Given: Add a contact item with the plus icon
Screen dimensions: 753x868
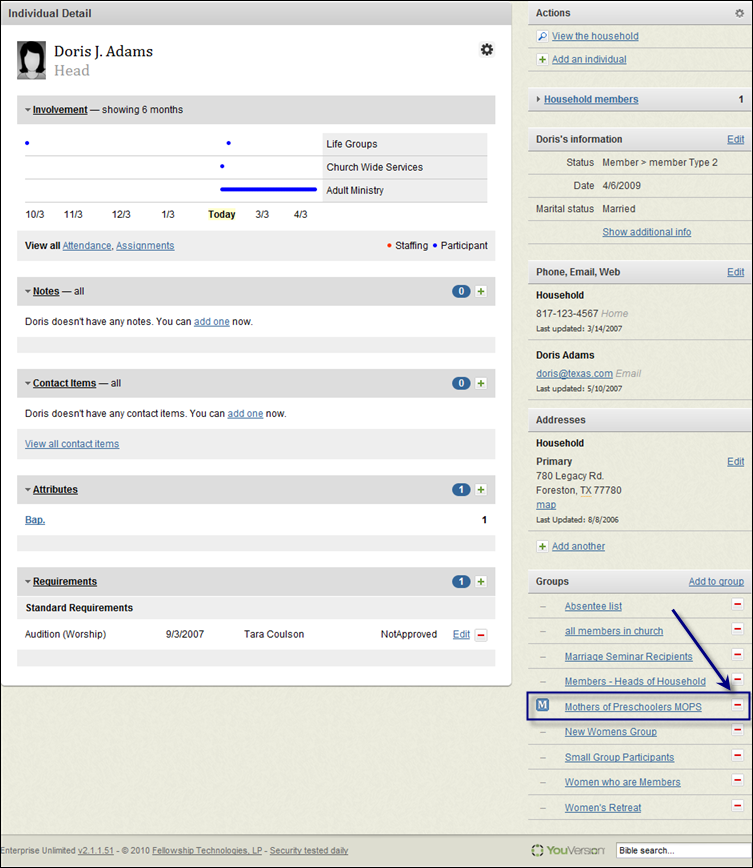Looking at the screenshot, I should (x=481, y=383).
